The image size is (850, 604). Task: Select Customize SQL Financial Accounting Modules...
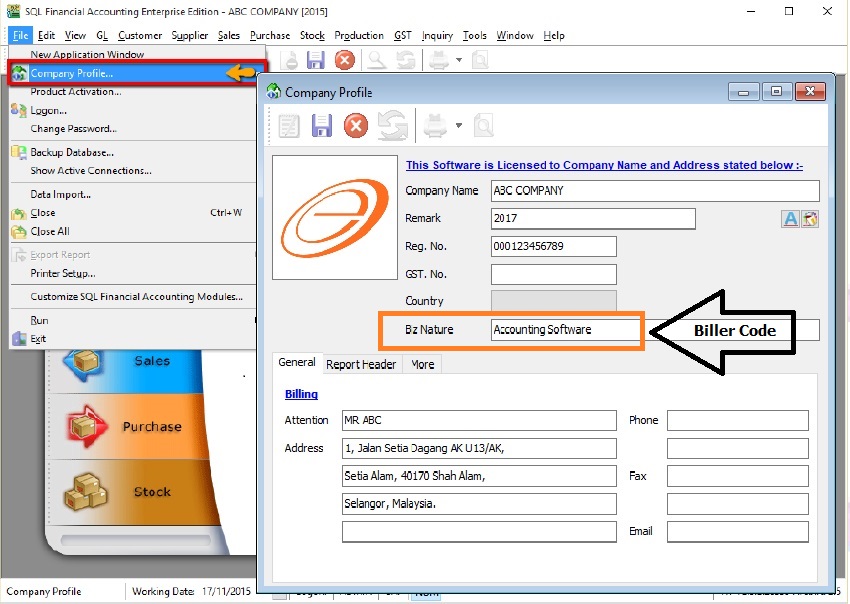(x=132, y=297)
